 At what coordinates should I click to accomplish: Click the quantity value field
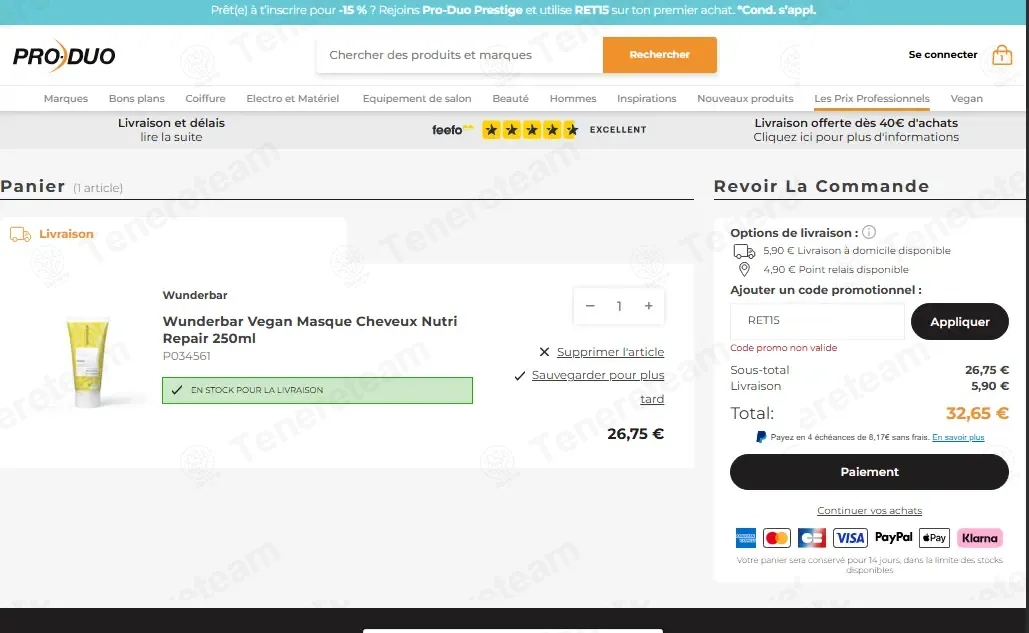pos(619,306)
